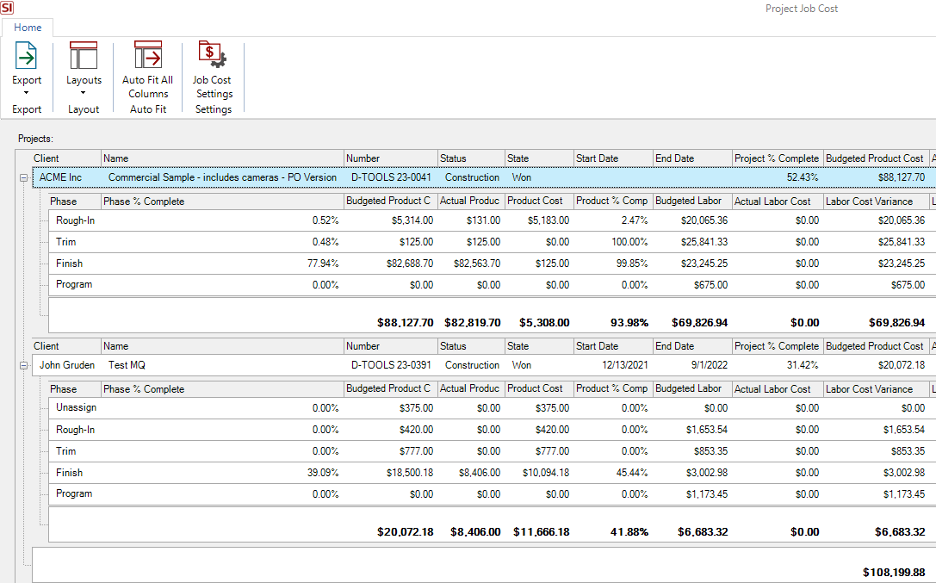936x584 pixels.
Task: Click ACME Inc's Phase column header
Action: (75, 201)
